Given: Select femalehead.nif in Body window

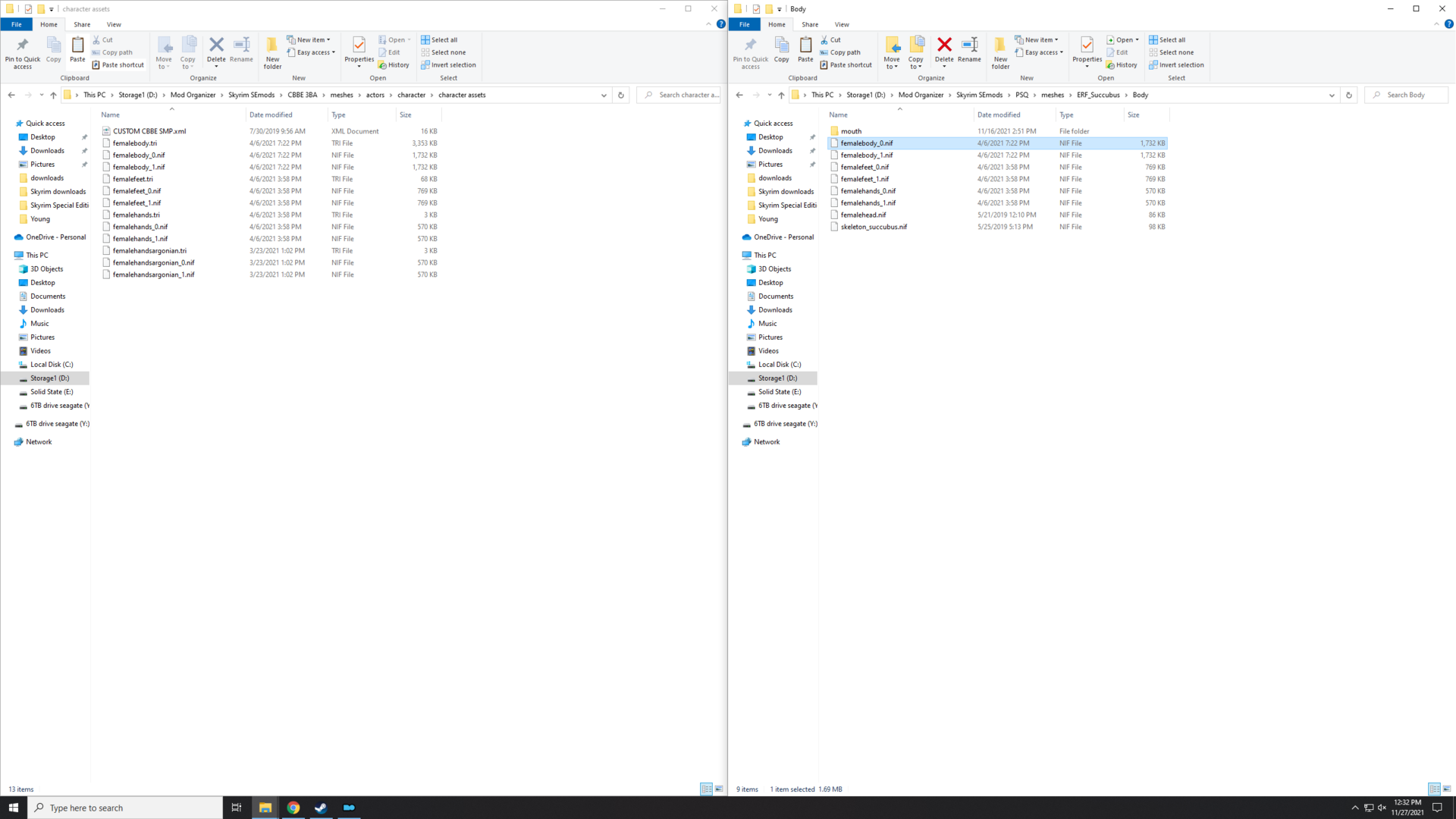Looking at the screenshot, I should pos(863,215).
